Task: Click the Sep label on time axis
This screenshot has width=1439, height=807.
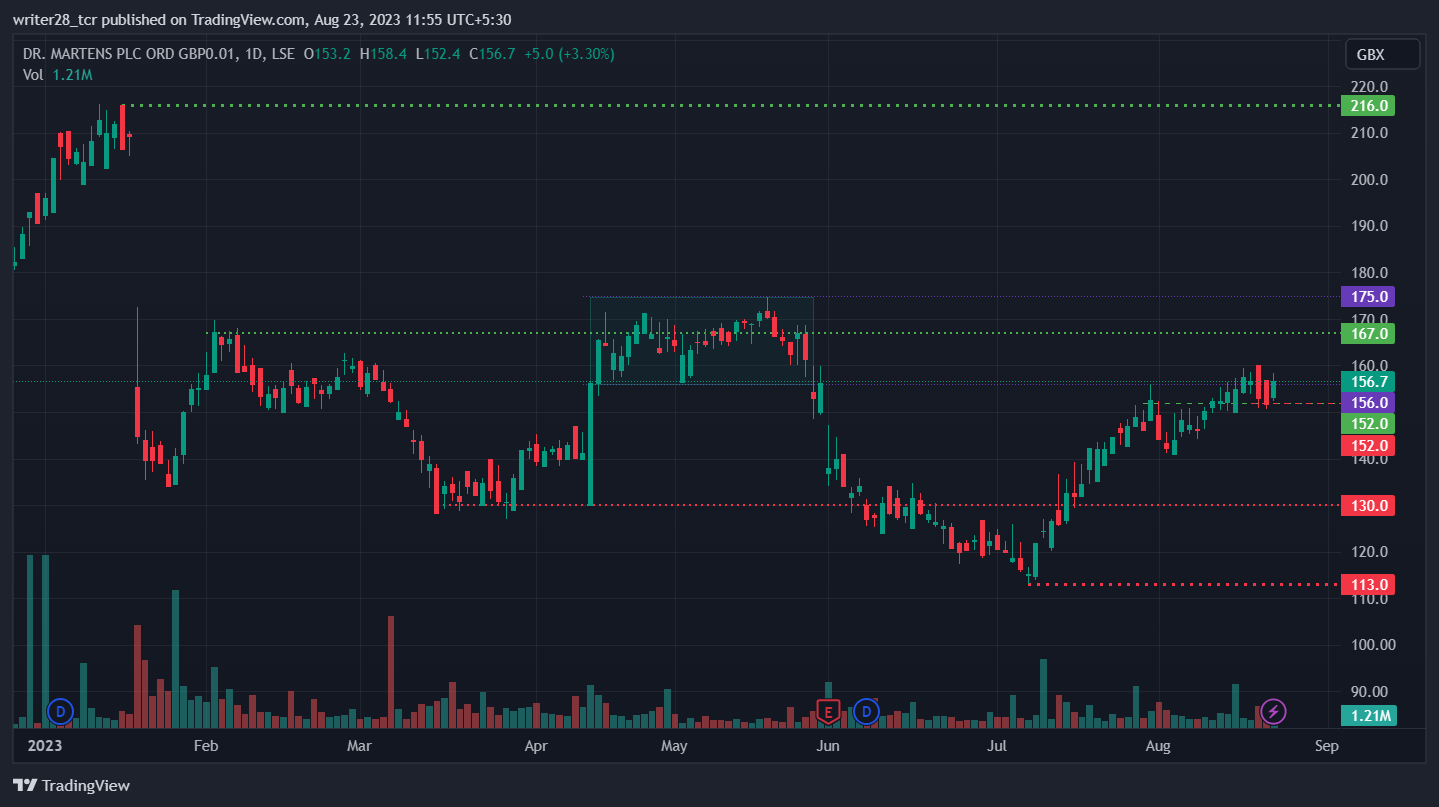Action: pyautogui.click(x=1326, y=746)
